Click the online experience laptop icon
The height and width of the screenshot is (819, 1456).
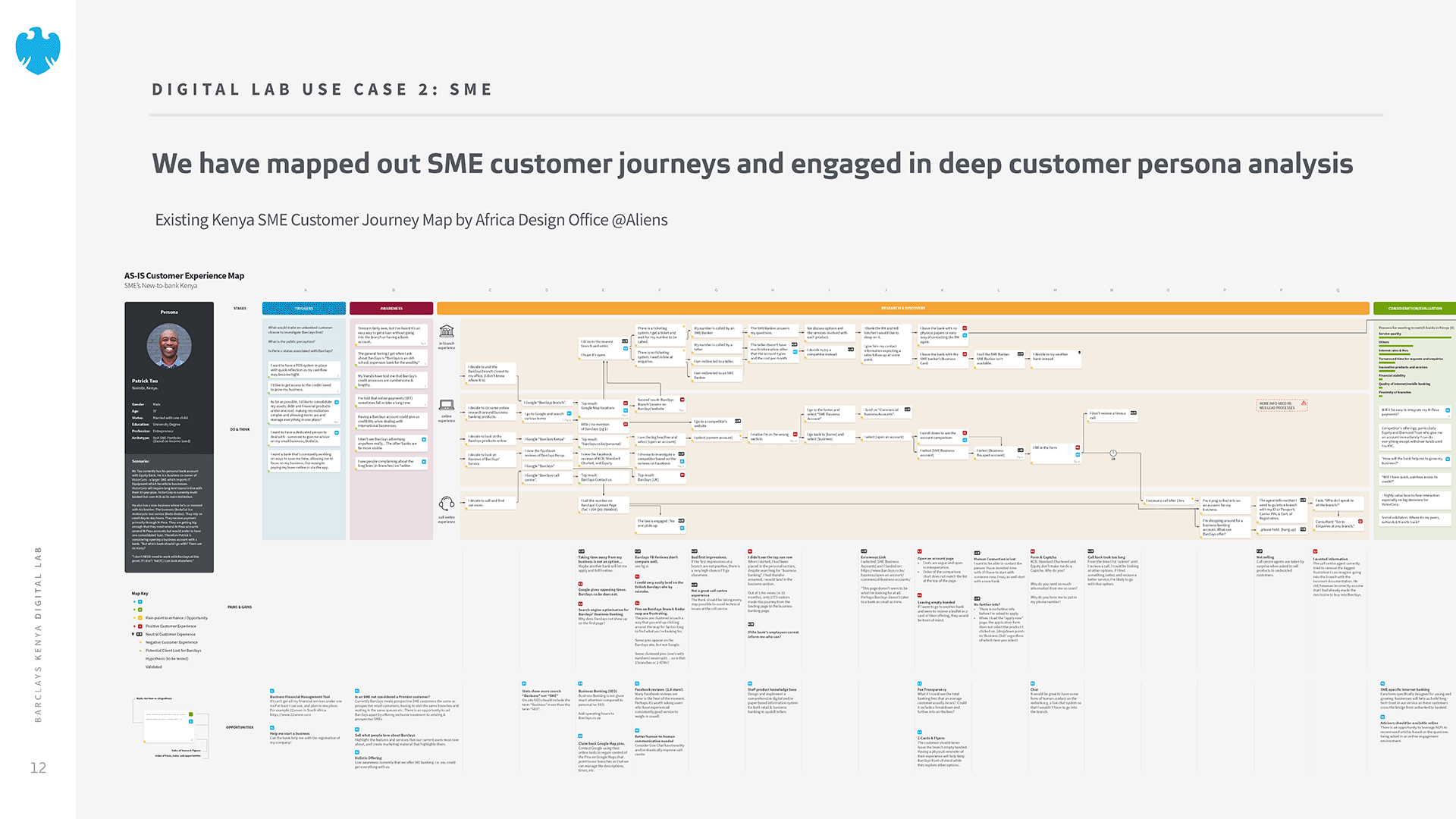447,406
